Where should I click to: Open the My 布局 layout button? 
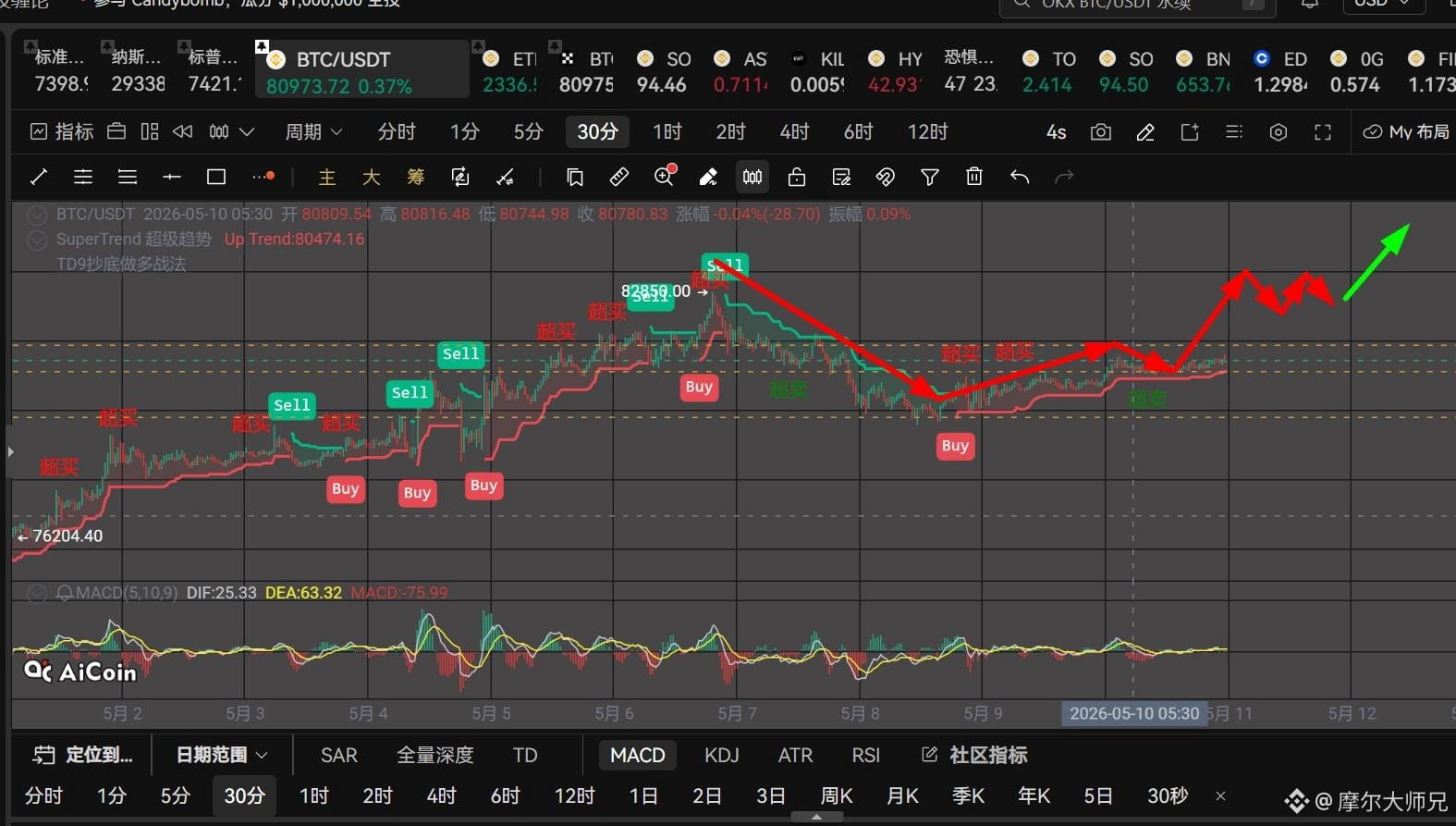point(1406,132)
